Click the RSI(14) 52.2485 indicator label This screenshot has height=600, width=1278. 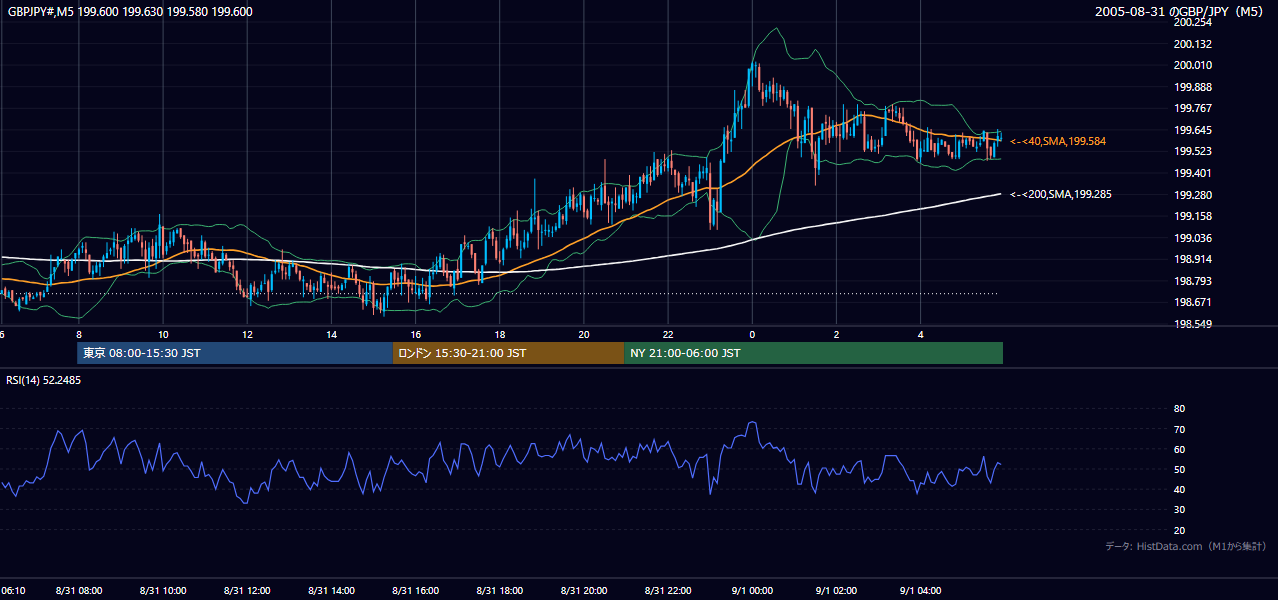44,380
